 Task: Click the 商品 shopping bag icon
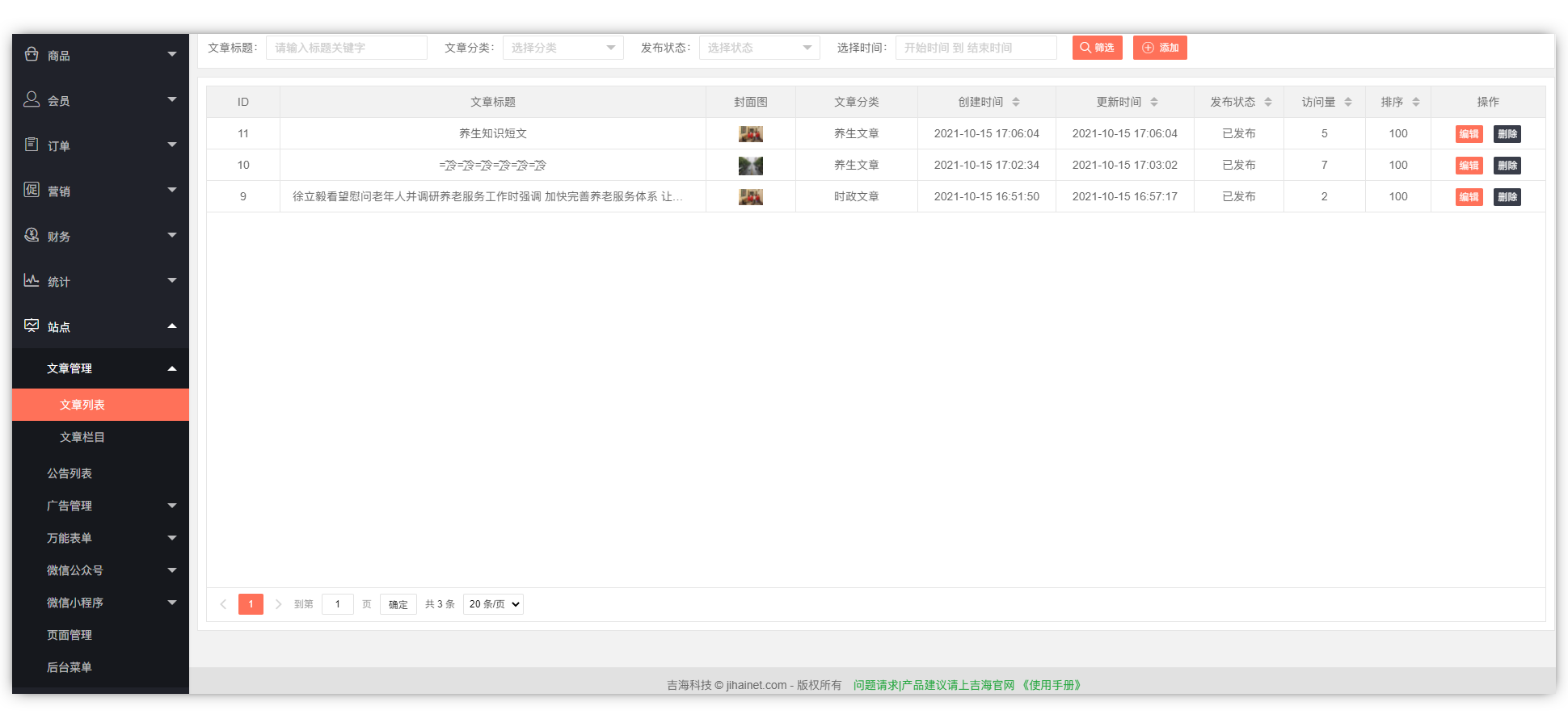[x=32, y=54]
